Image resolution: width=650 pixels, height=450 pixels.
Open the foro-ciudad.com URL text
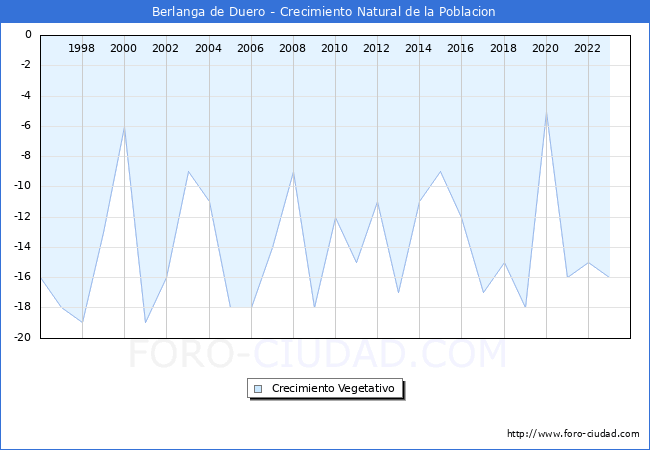pos(573,433)
